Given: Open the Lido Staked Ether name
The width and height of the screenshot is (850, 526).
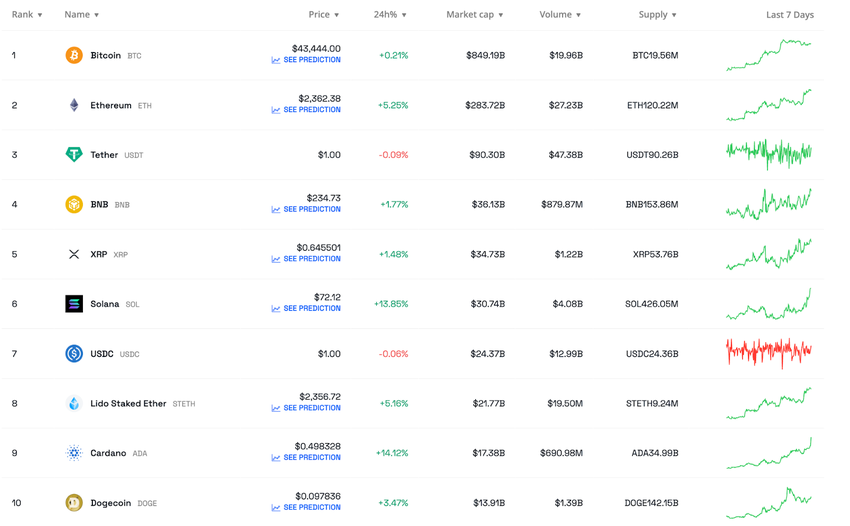Looking at the screenshot, I should click(x=128, y=403).
